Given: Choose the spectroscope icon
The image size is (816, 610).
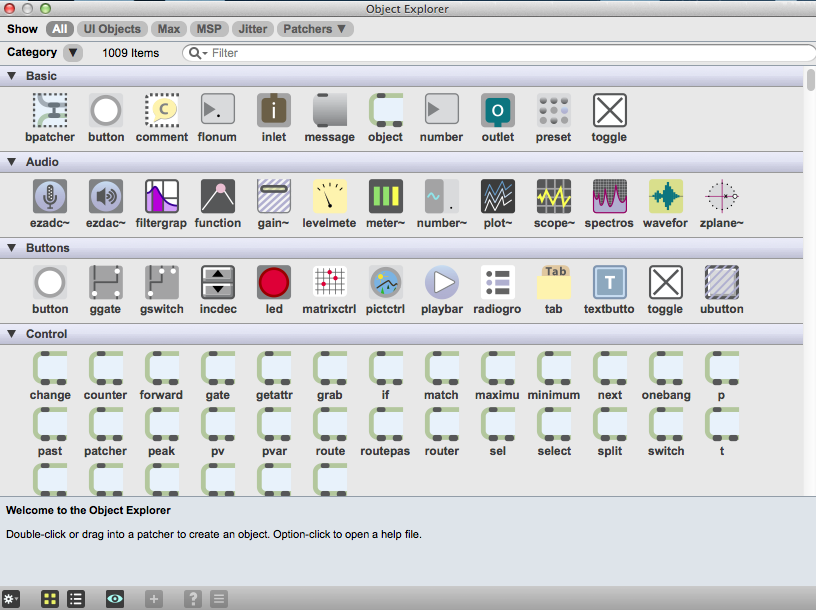Looking at the screenshot, I should (609, 196).
